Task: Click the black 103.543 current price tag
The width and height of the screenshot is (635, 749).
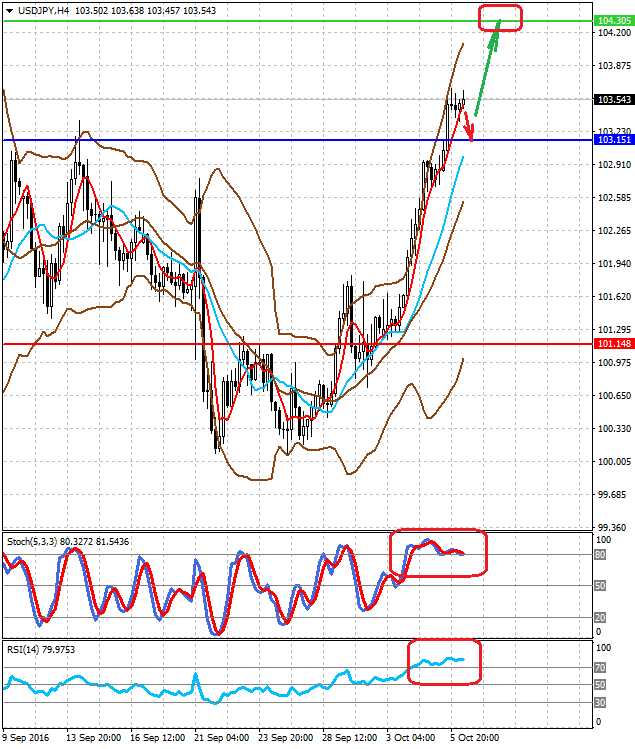Action: click(614, 99)
